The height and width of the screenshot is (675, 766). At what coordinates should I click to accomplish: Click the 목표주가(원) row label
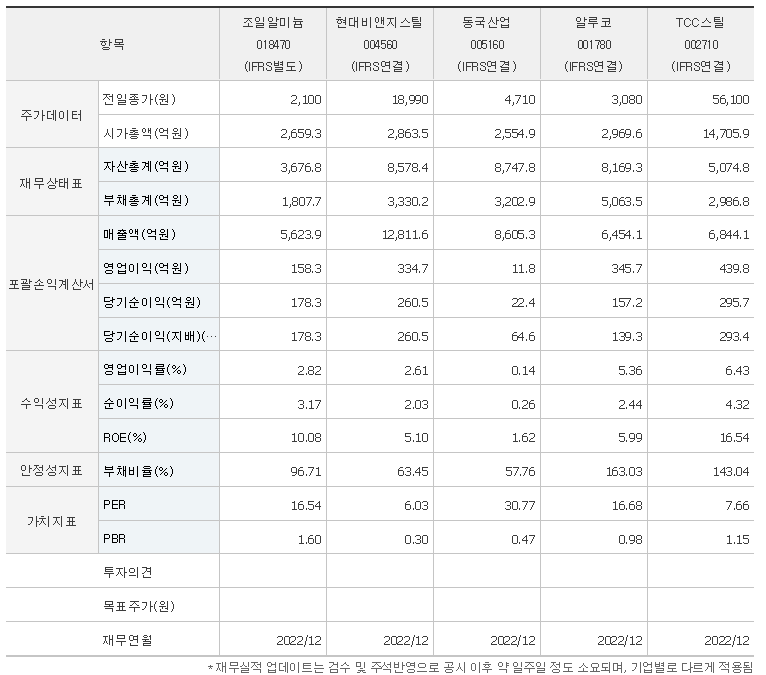pos(139,606)
